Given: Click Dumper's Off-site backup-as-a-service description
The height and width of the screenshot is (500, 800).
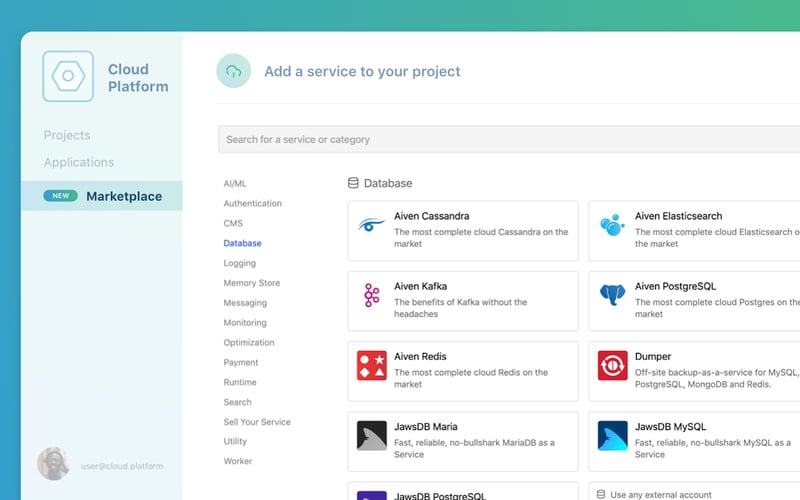Looking at the screenshot, I should 717,379.
